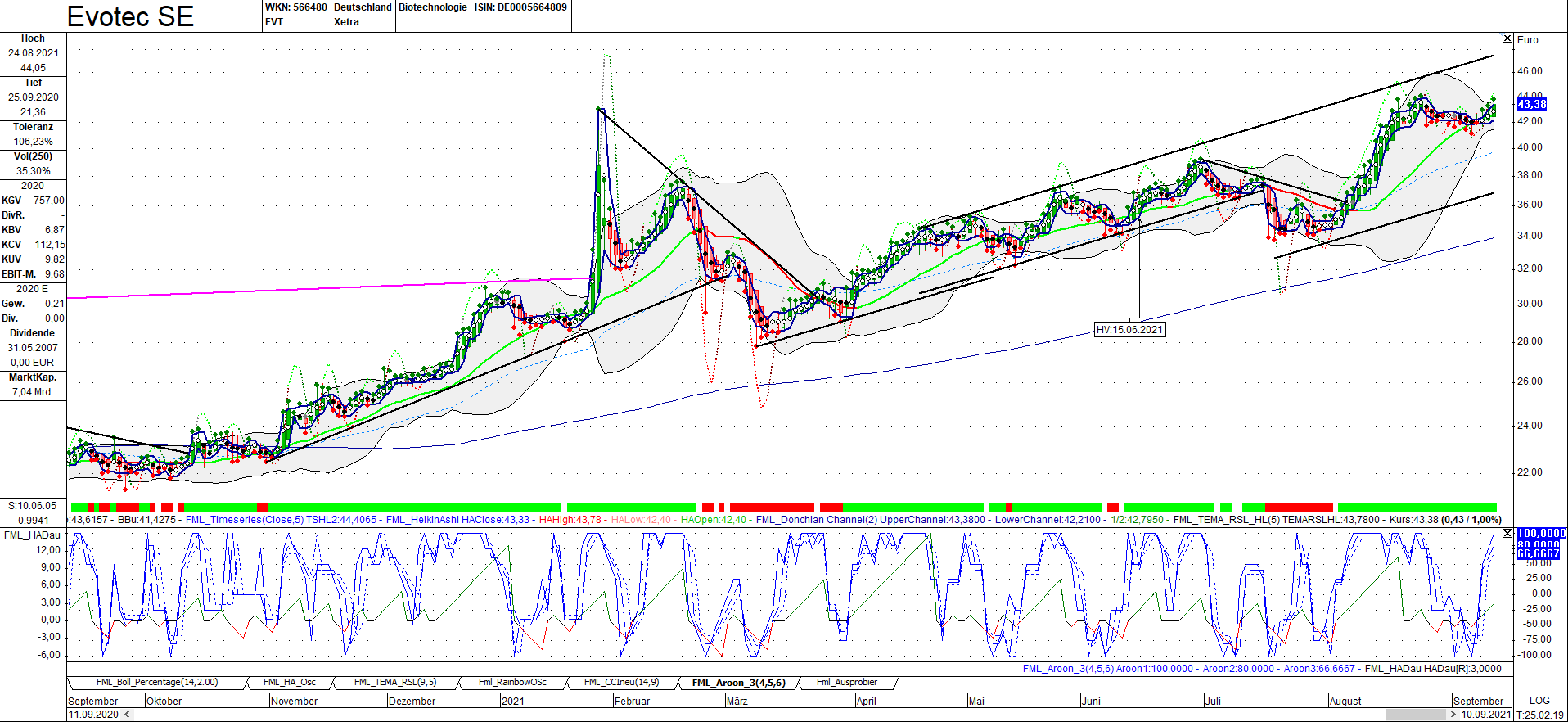Select the WKN: 566480 header field

pos(296,7)
